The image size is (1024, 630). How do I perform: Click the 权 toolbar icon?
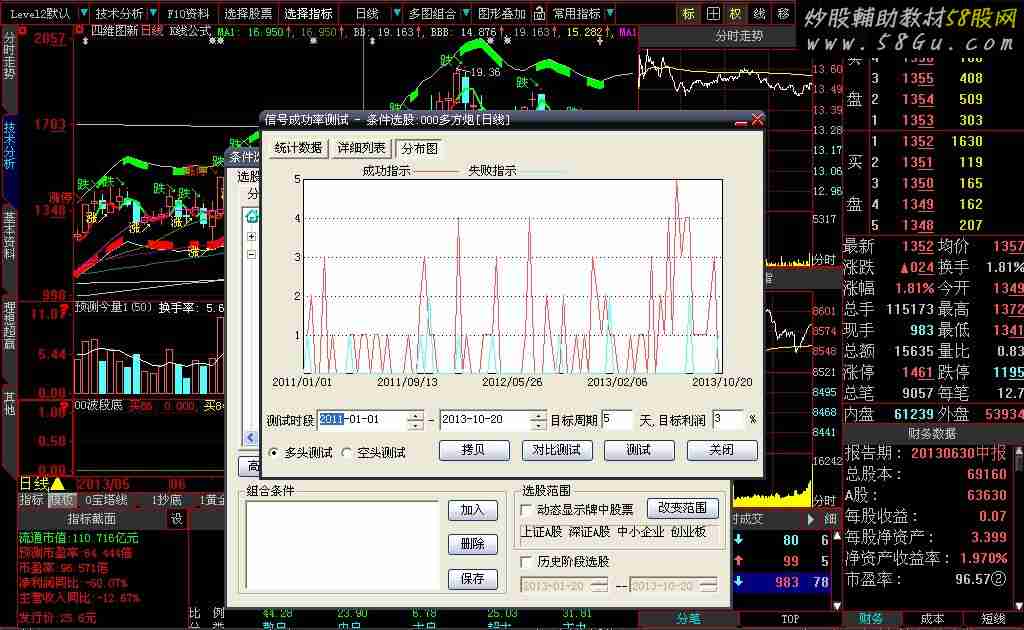[736, 14]
